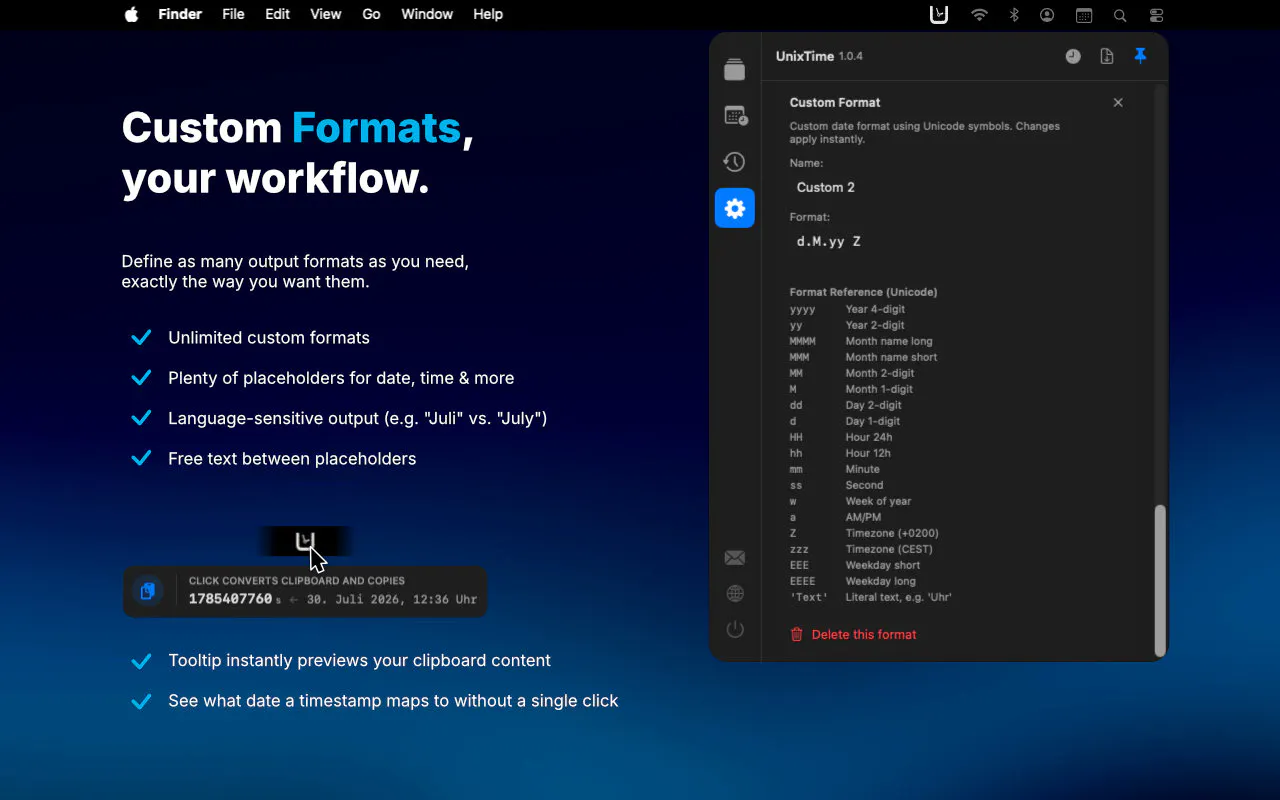Screen dimensions: 1280x800
Task: Click the MMMM Month name long row
Action: pyautogui.click(x=861, y=341)
